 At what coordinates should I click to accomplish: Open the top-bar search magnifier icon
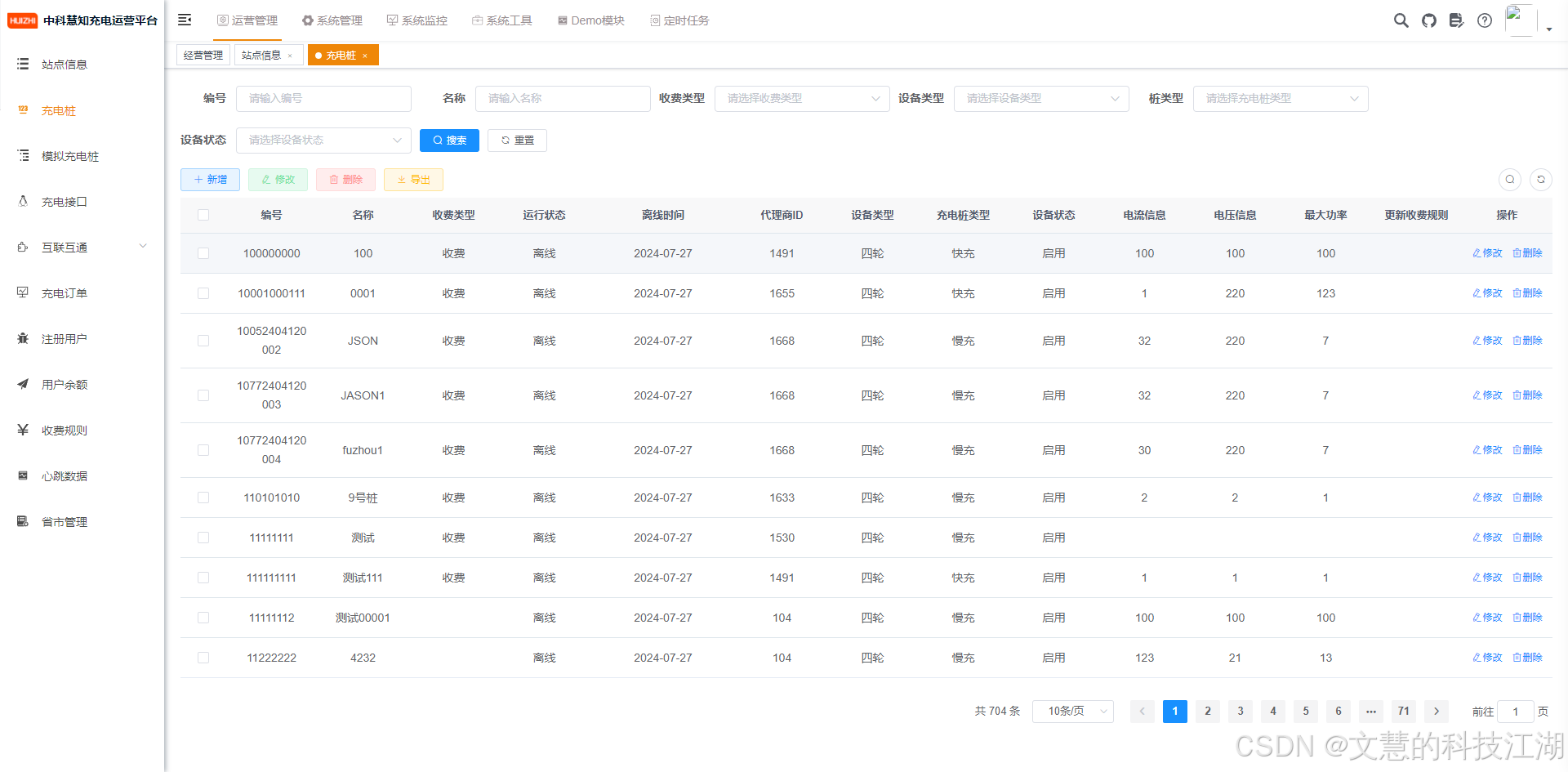[x=1401, y=20]
